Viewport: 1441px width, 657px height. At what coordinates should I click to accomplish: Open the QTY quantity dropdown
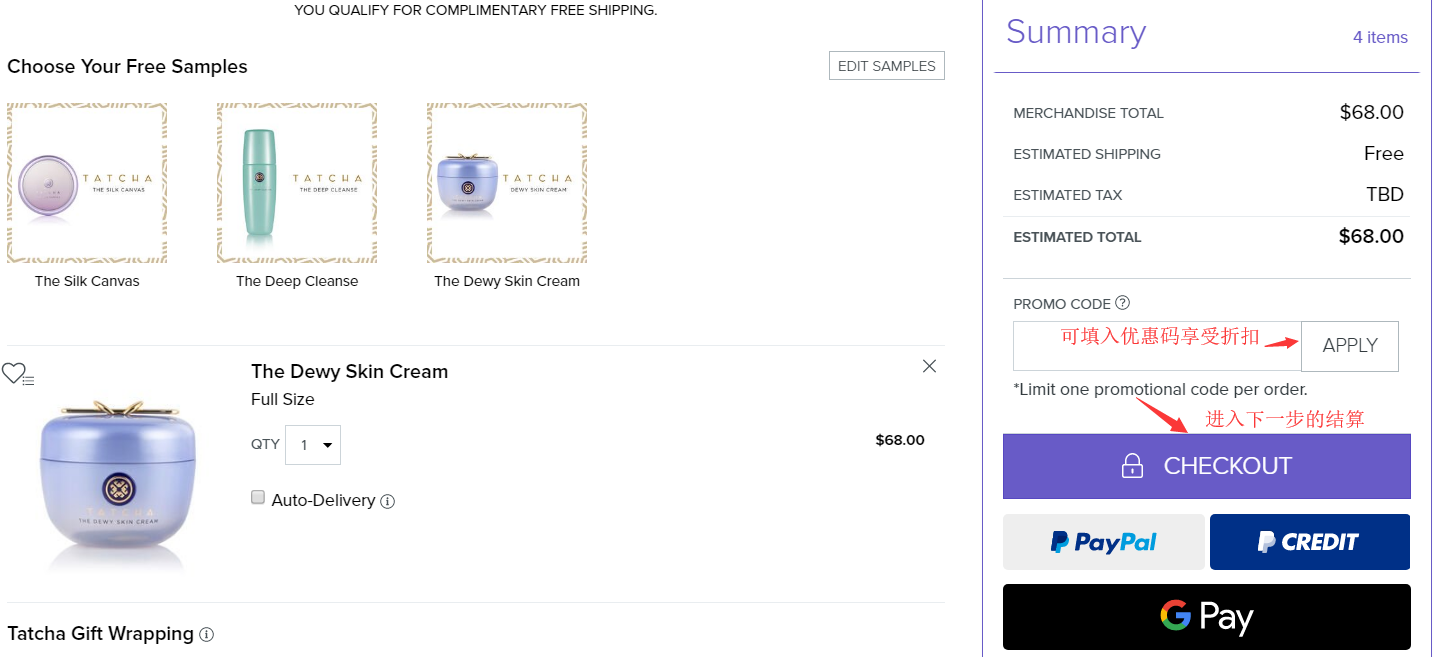(313, 445)
